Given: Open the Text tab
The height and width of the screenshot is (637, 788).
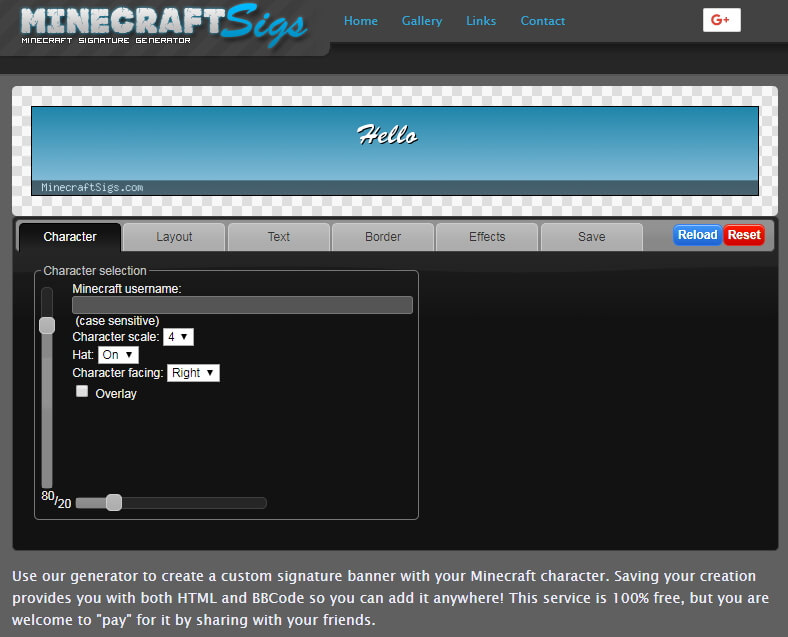Looking at the screenshot, I should point(278,237).
